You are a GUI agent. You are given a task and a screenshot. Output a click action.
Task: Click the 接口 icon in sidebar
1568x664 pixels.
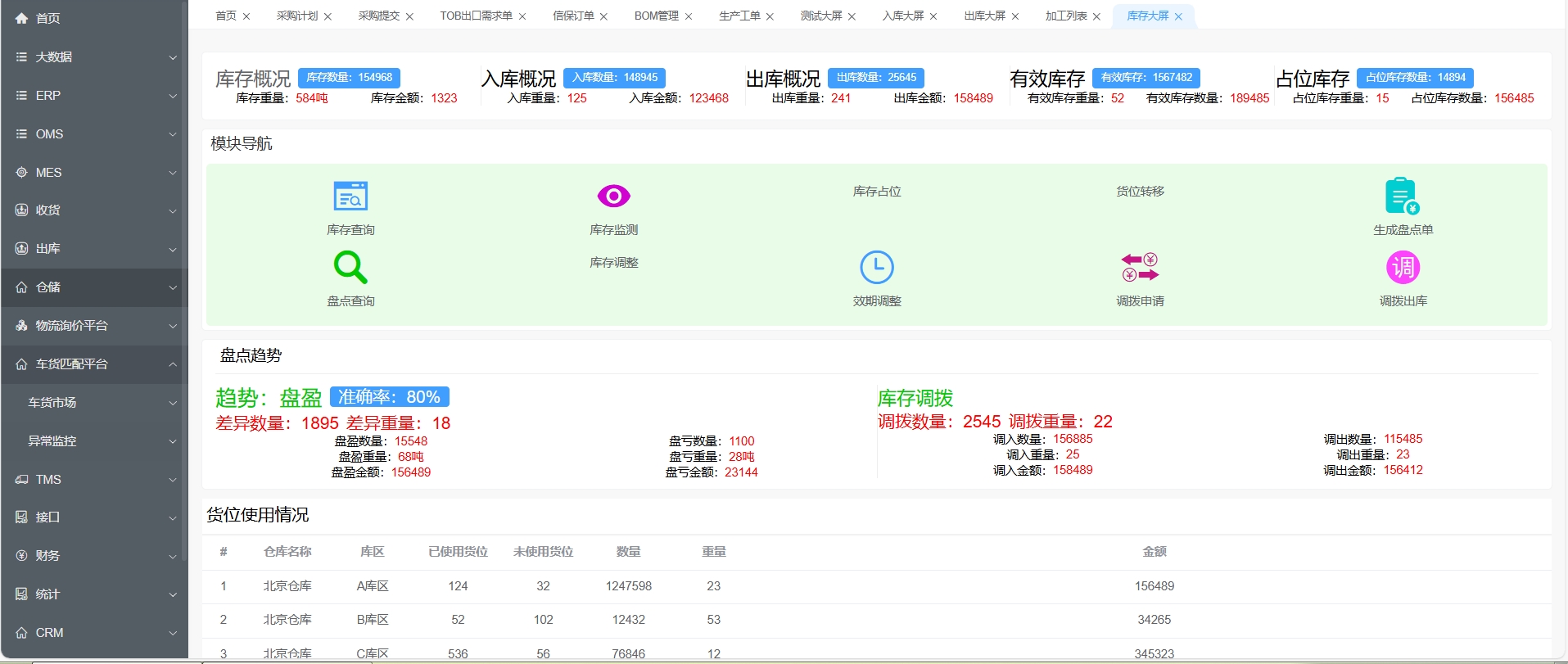[21, 517]
